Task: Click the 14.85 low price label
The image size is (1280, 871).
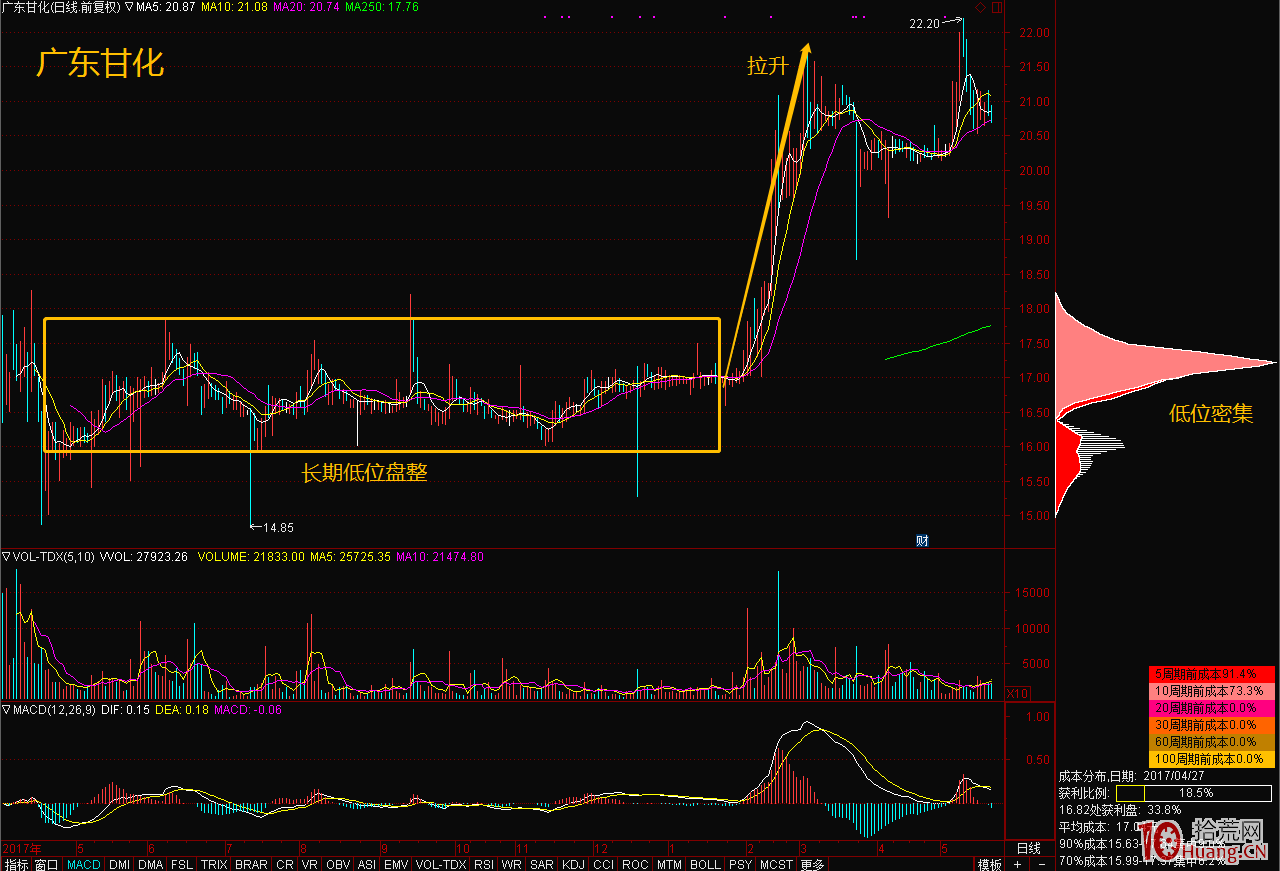Action: tap(278, 526)
